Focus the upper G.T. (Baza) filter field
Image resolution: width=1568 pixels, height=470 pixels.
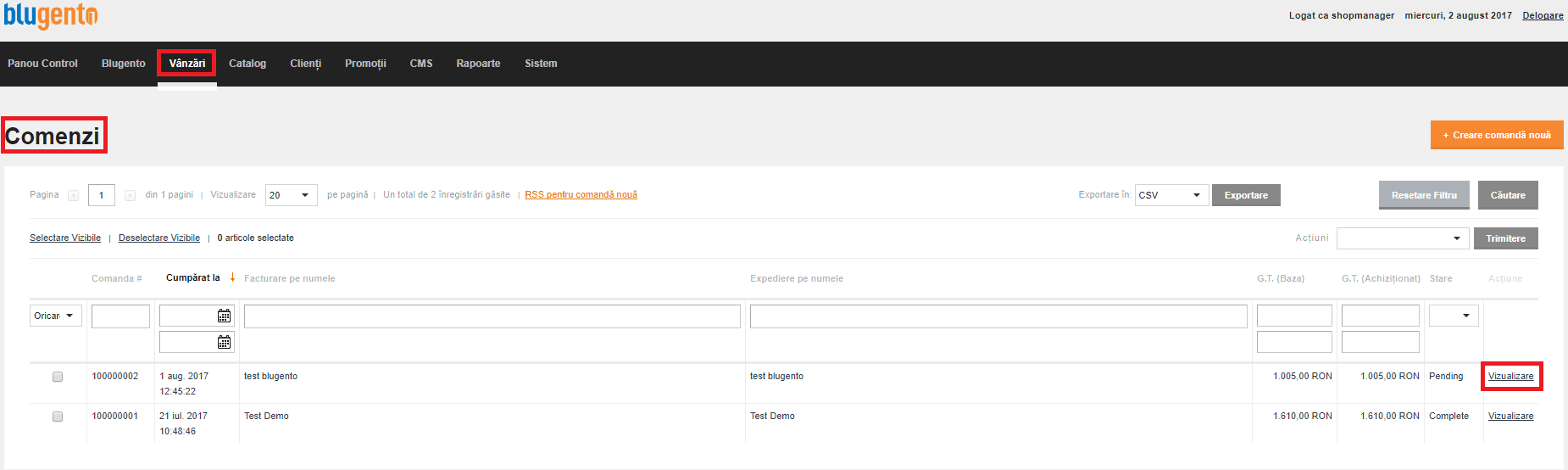(1294, 316)
